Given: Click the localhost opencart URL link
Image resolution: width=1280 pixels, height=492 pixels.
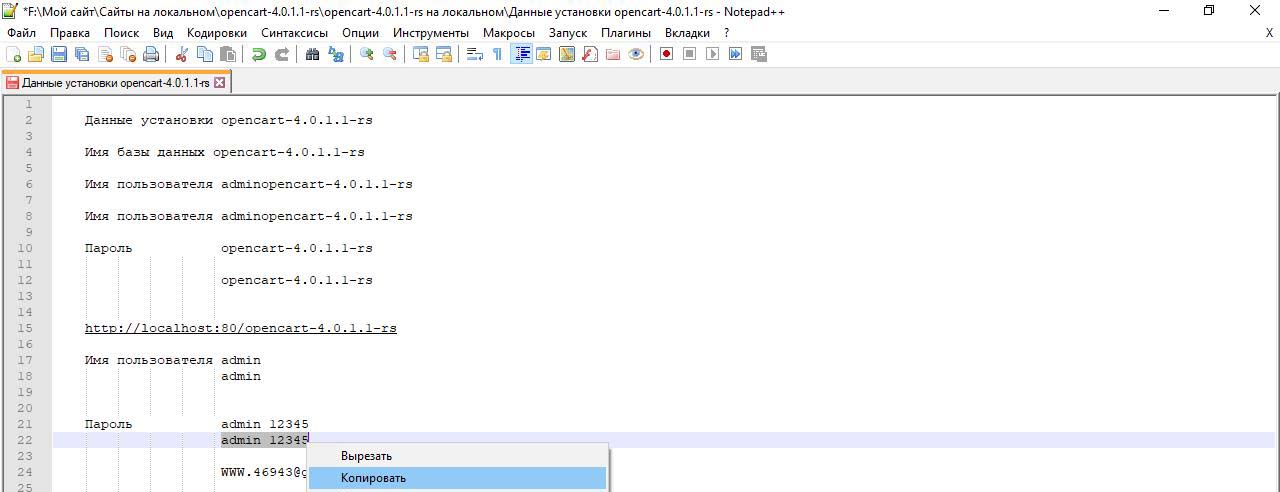Looking at the screenshot, I should [240, 328].
